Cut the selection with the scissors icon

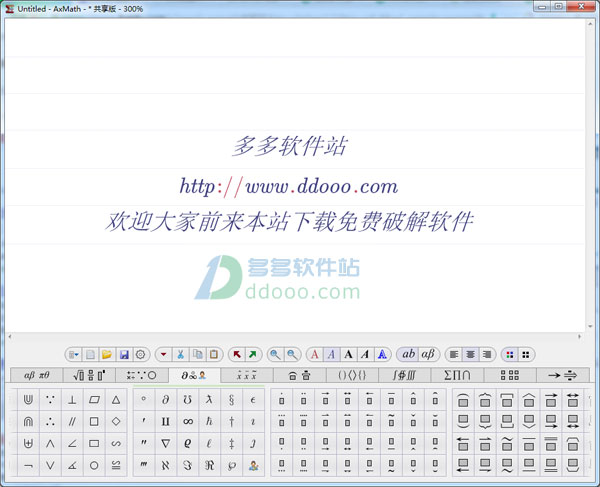click(x=180, y=355)
